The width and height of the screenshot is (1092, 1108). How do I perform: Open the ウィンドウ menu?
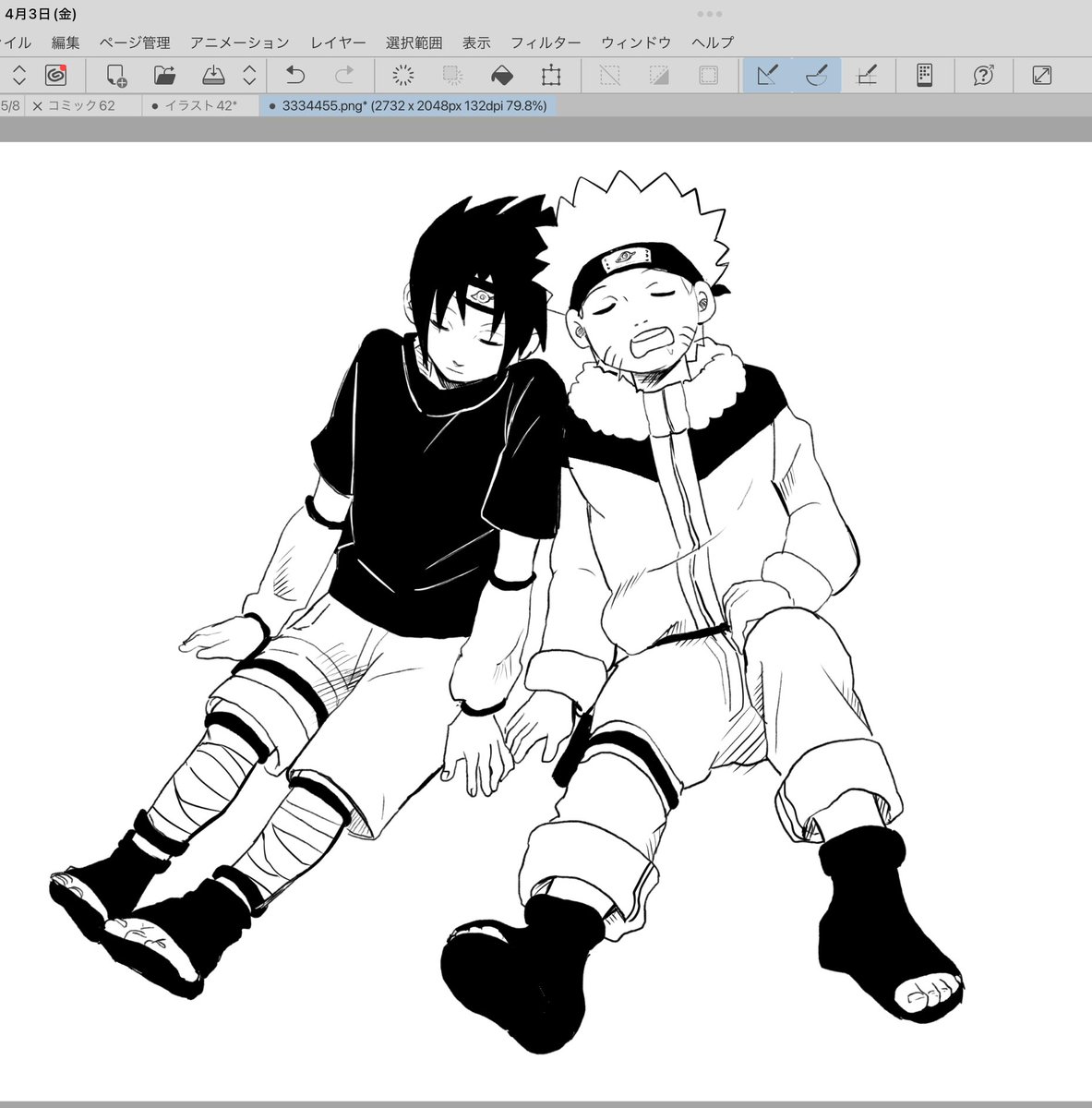[636, 42]
